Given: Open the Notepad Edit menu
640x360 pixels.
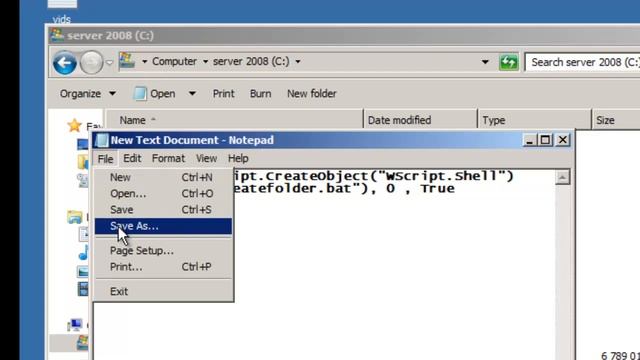Looking at the screenshot, I should pyautogui.click(x=132, y=158).
